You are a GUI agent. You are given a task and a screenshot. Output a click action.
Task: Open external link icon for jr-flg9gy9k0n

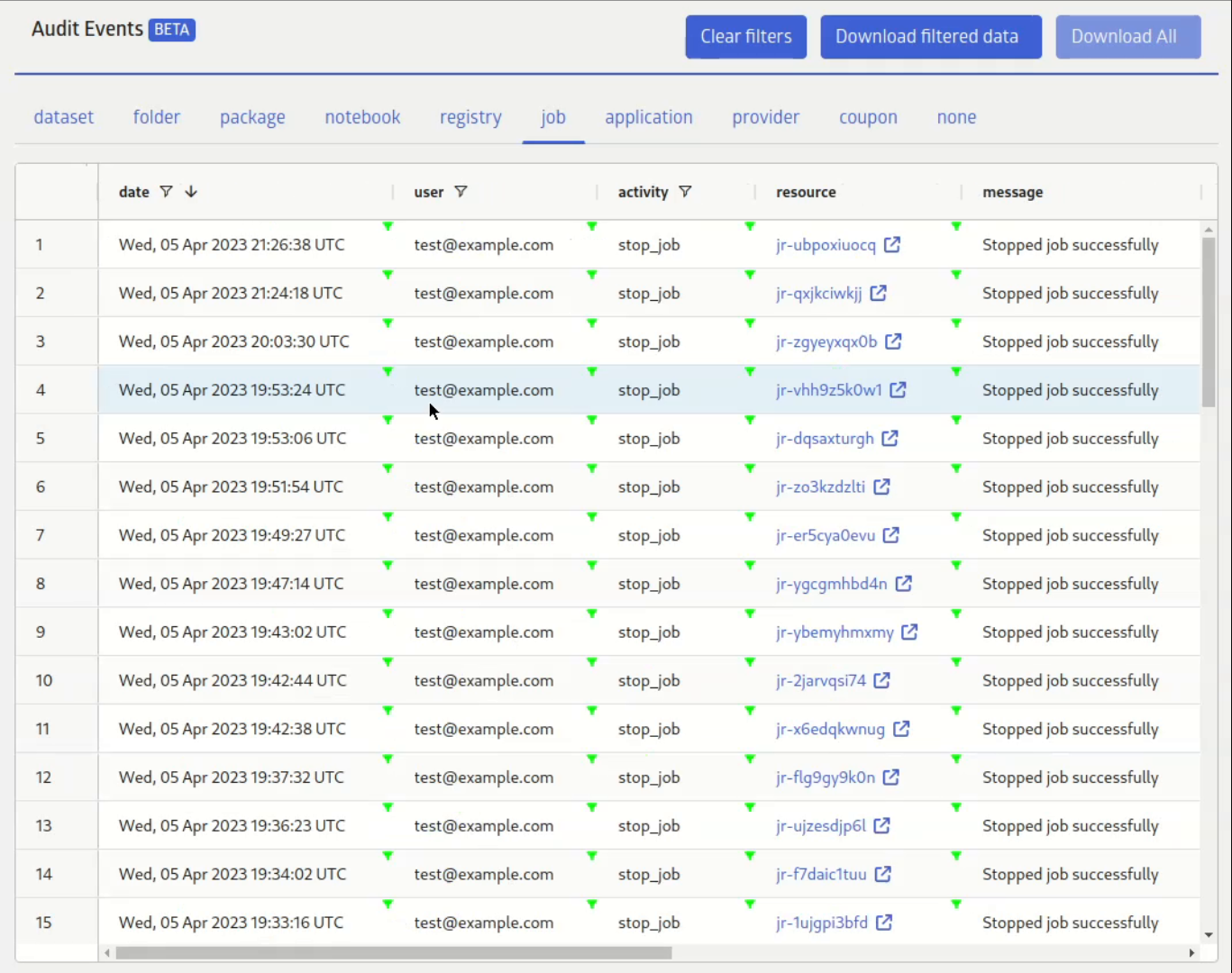click(x=891, y=777)
